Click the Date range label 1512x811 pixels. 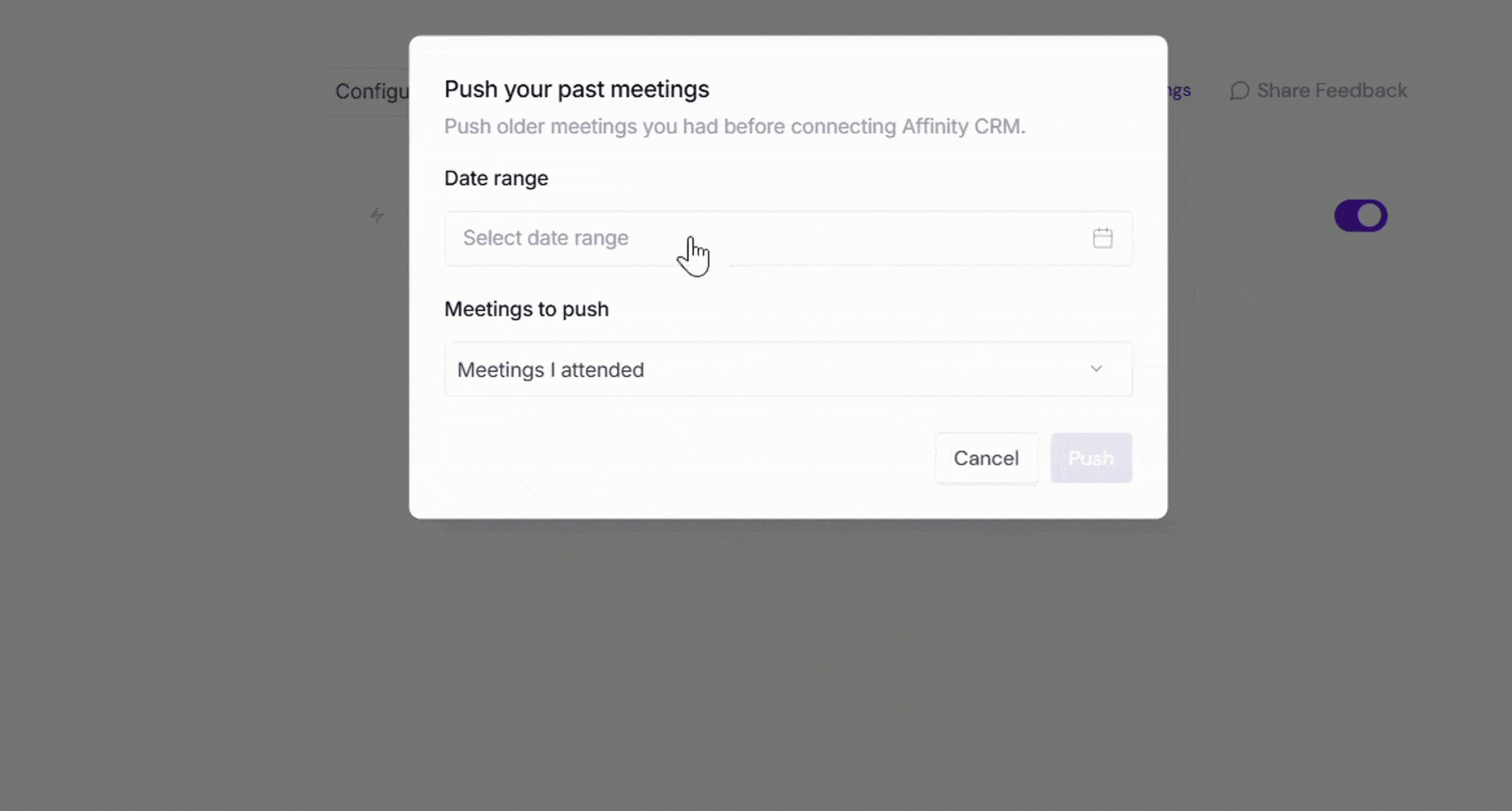496,179
